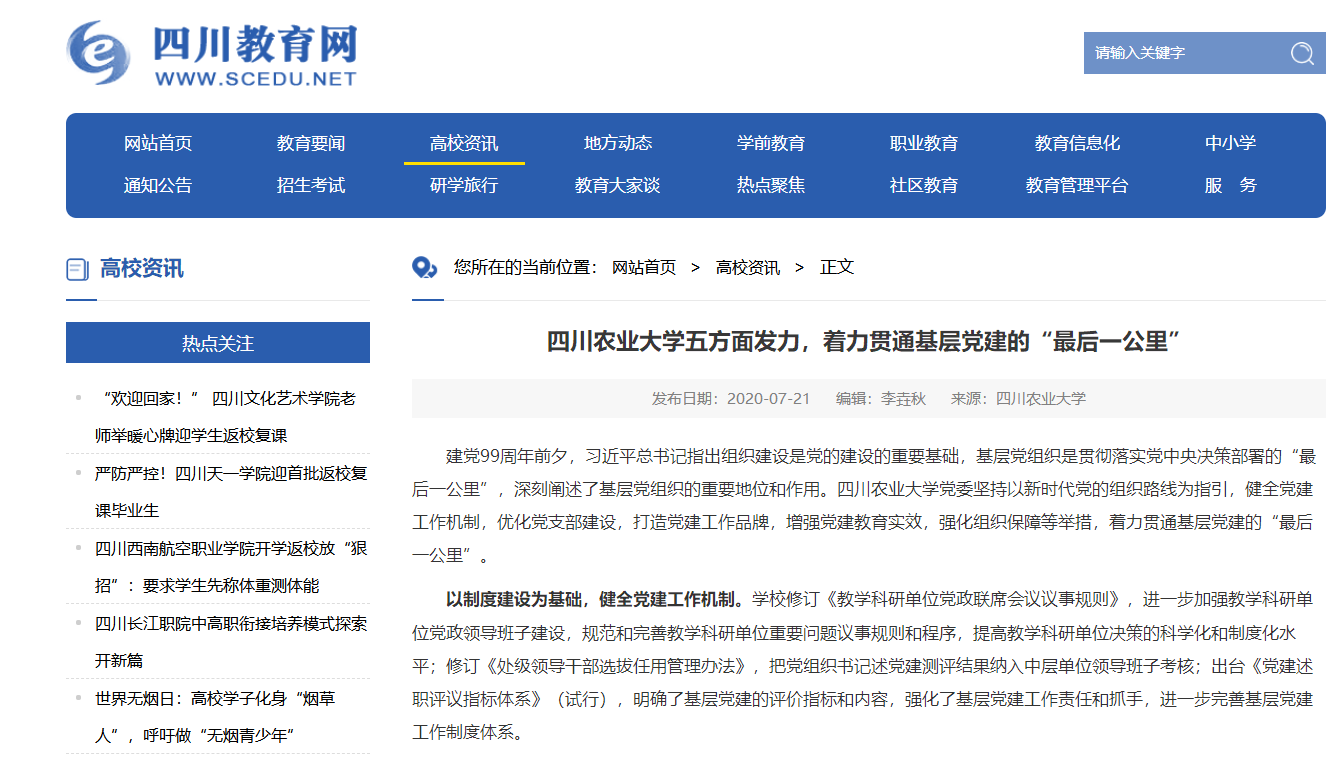Select the 高校资讯 nav item
Viewport: 1342px width, 759px height.
tap(464, 143)
